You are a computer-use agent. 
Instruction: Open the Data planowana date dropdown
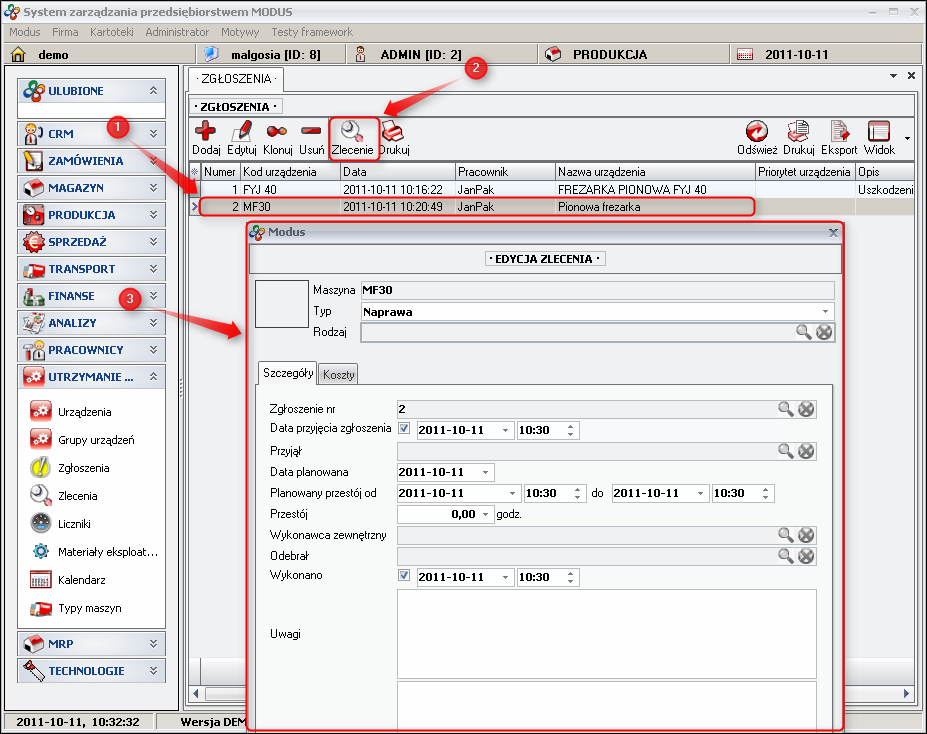[x=486, y=472]
